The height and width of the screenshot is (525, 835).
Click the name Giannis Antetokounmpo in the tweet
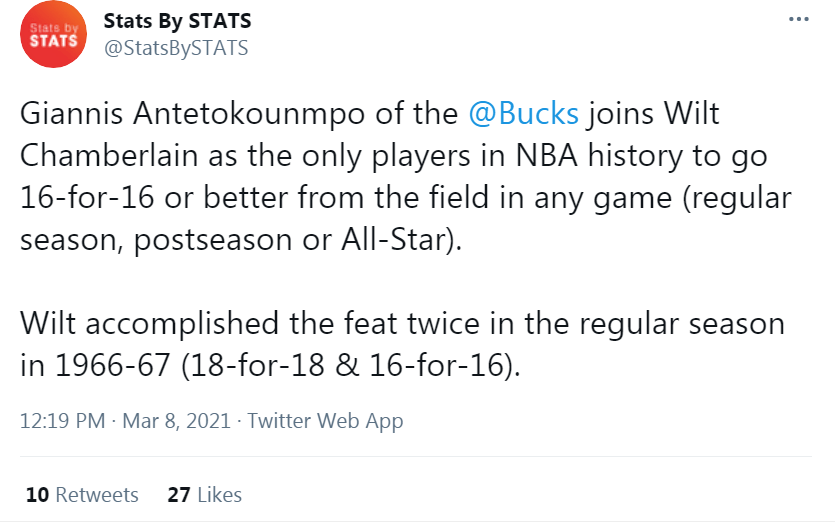[x=192, y=113]
